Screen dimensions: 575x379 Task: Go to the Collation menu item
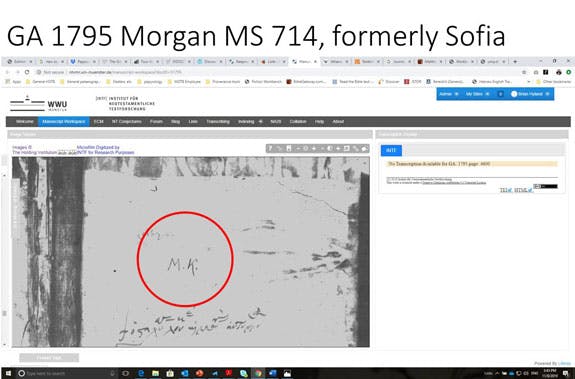coord(298,122)
